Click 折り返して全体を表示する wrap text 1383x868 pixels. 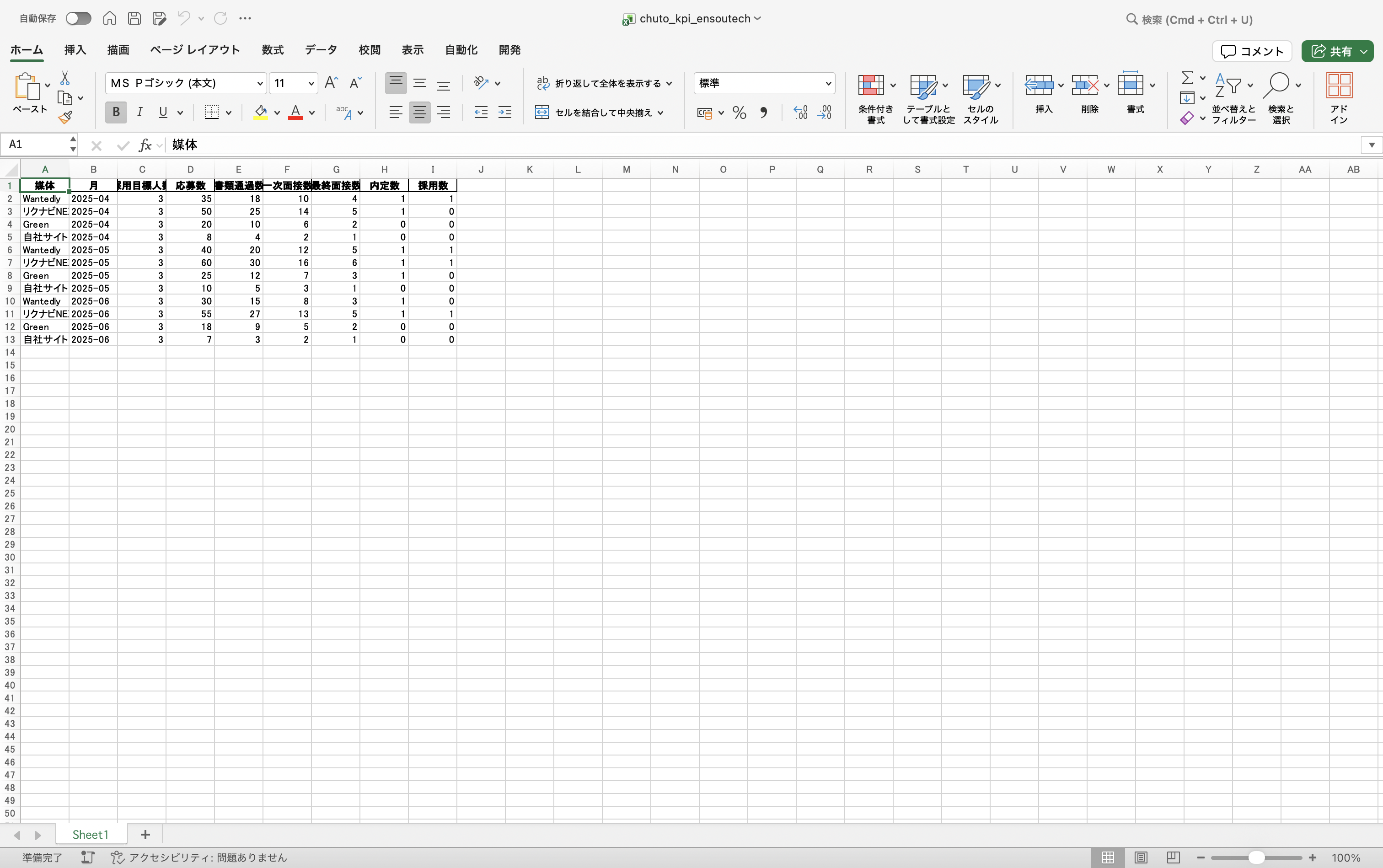599,83
